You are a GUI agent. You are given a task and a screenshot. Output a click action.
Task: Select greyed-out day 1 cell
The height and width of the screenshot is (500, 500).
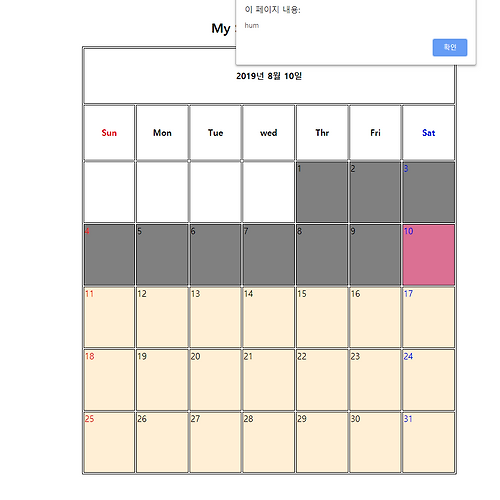coord(322,192)
